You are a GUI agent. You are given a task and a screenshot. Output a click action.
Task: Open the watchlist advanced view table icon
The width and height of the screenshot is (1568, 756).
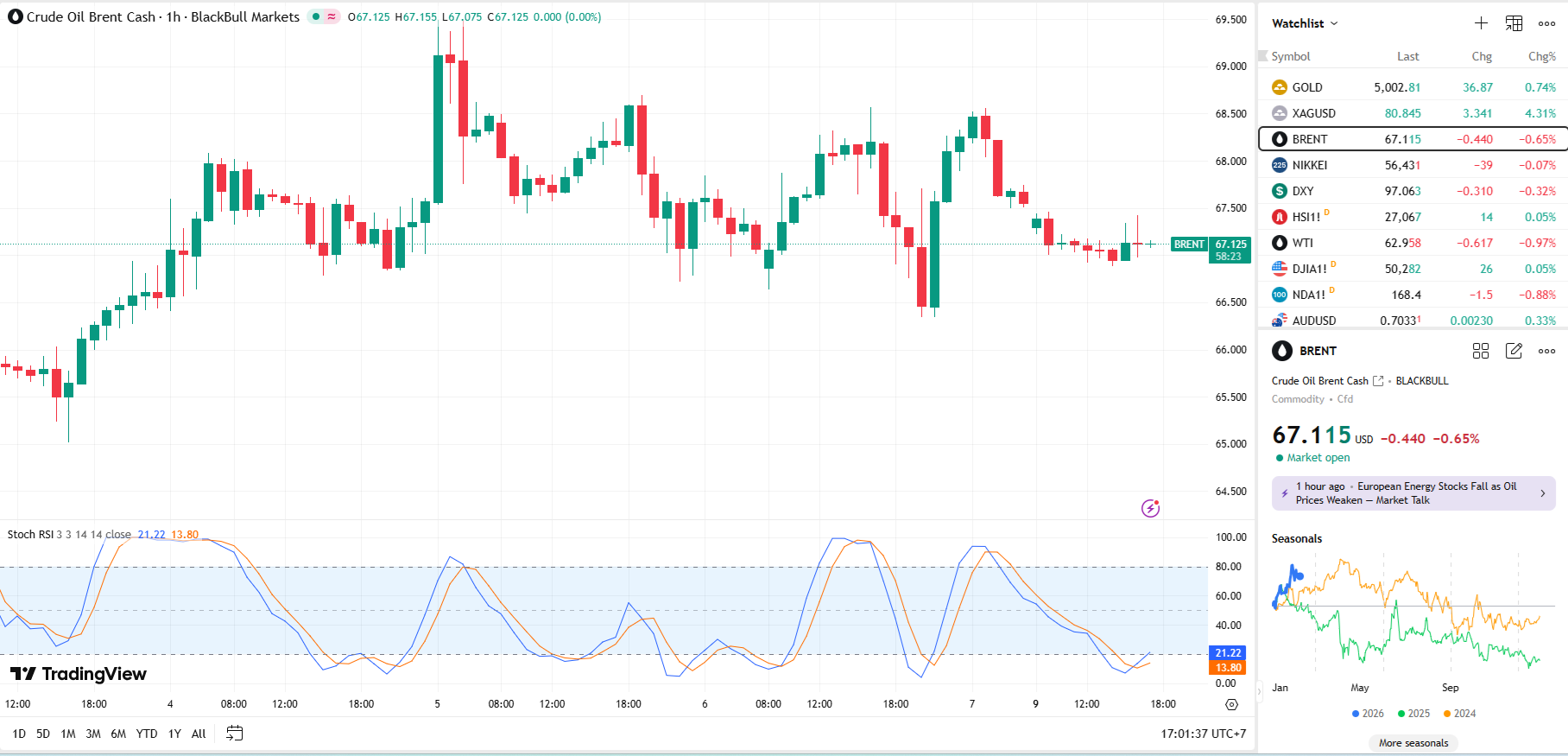click(x=1514, y=23)
